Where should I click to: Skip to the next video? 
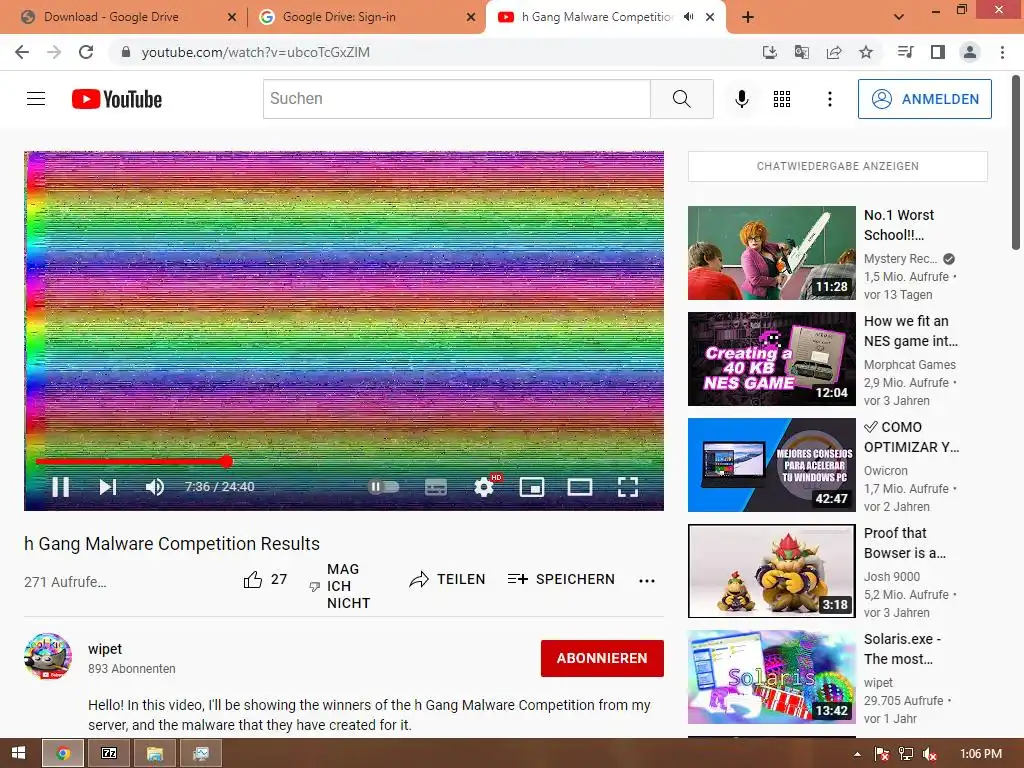click(x=108, y=487)
